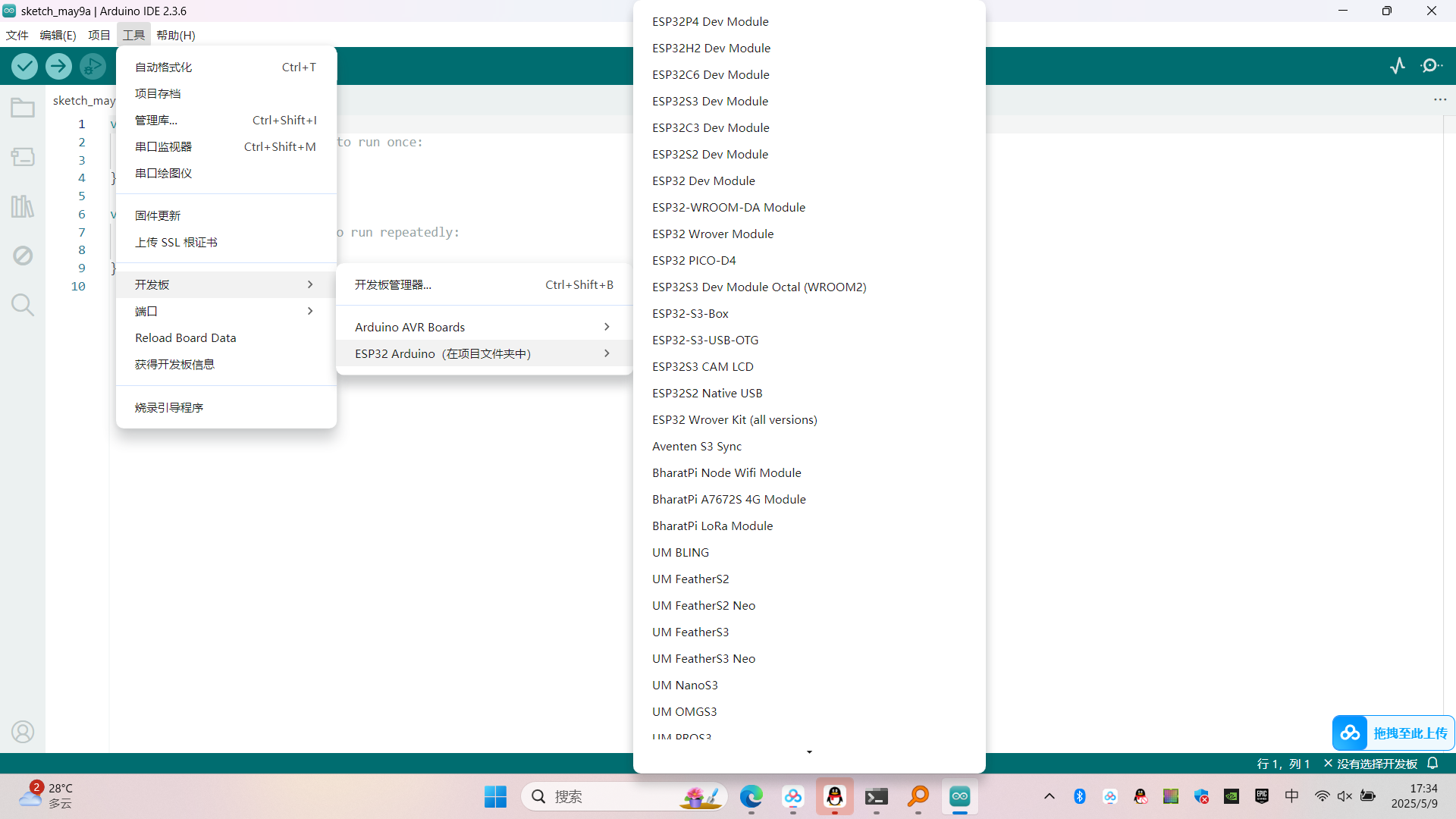Open 管理库... from Tools menu

pyautogui.click(x=226, y=120)
